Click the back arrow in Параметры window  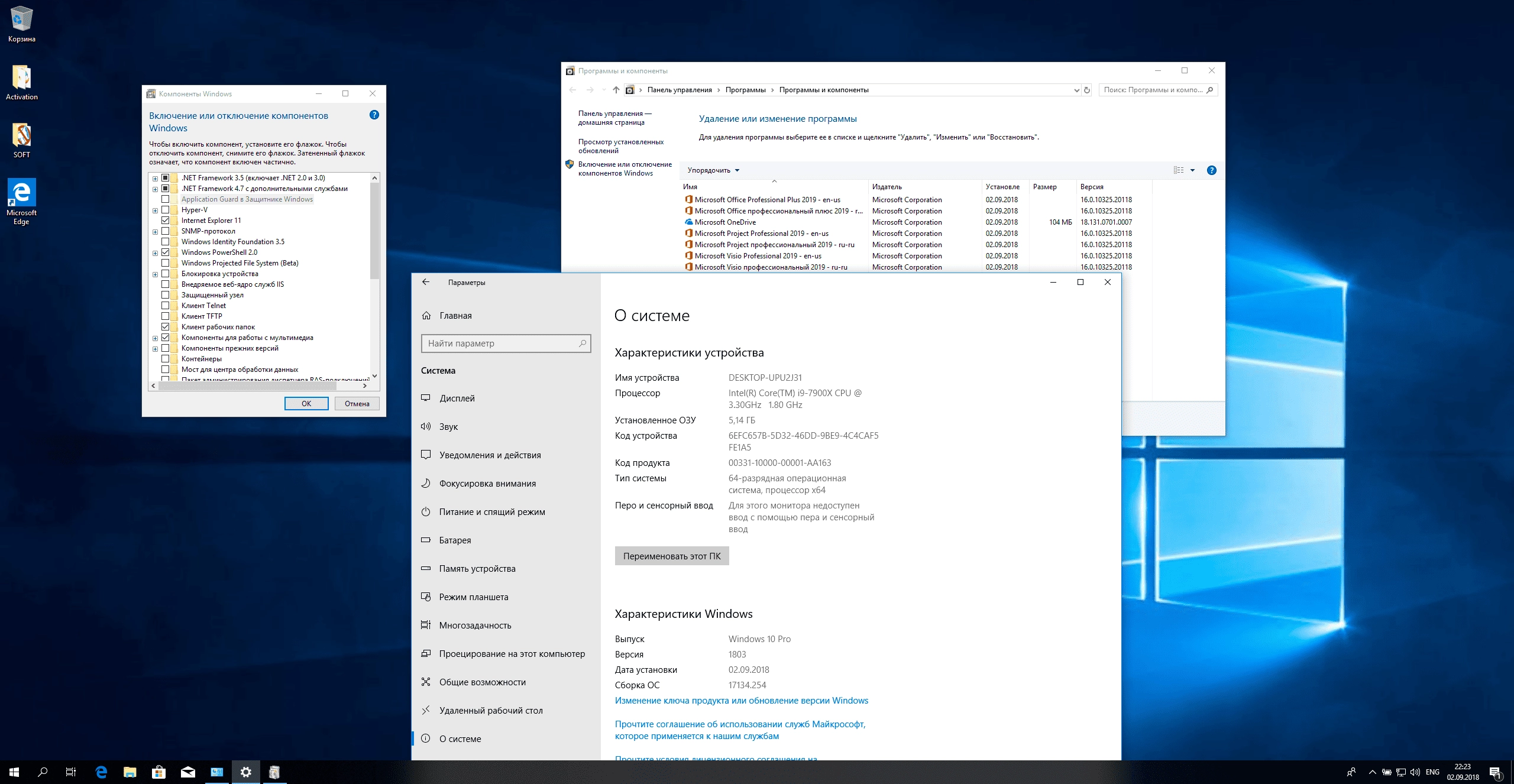coord(426,282)
